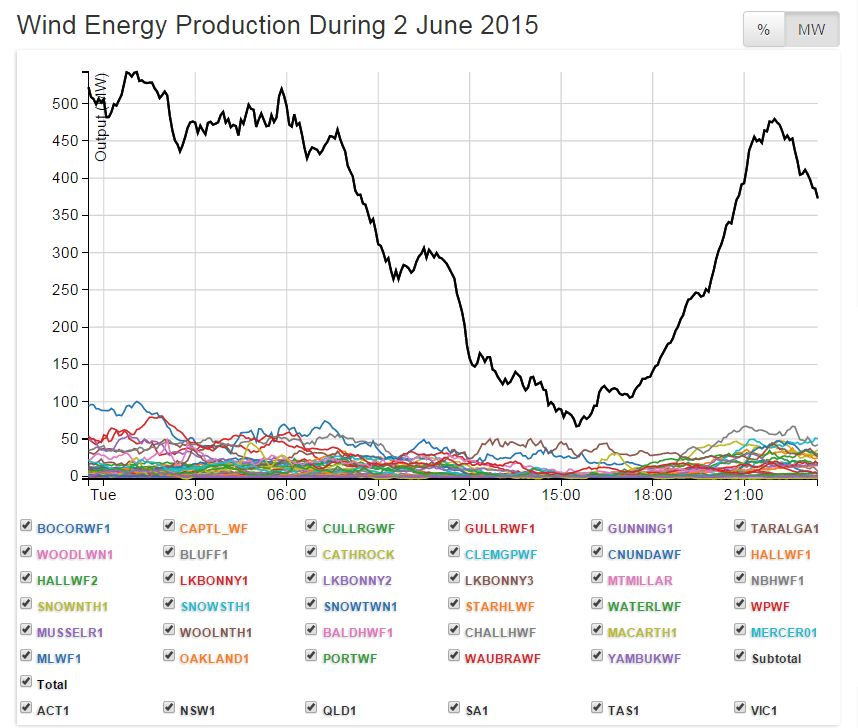The width and height of the screenshot is (858, 728).
Task: Switch chart units to percent (%)
Action: (763, 30)
